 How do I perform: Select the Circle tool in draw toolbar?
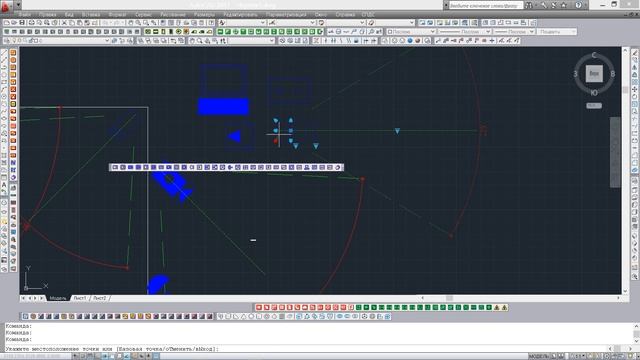[x=4, y=96]
